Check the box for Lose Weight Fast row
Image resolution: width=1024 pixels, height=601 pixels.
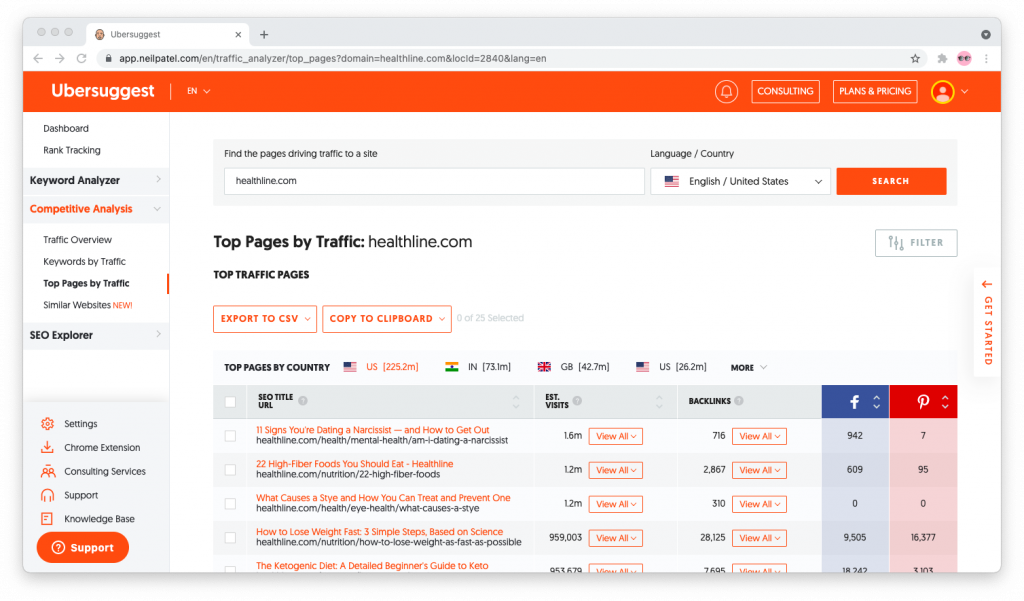point(231,538)
